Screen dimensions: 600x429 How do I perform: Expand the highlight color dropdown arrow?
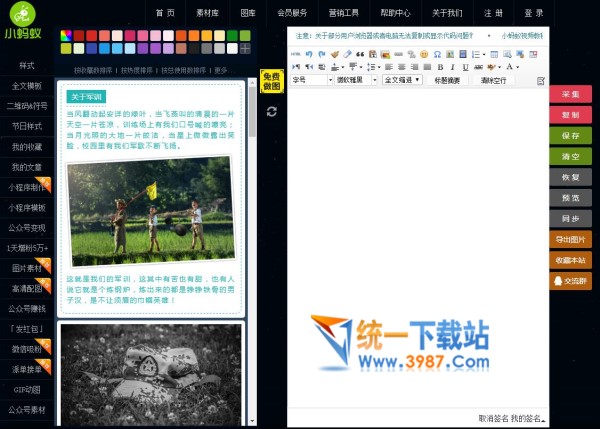click(x=499, y=67)
